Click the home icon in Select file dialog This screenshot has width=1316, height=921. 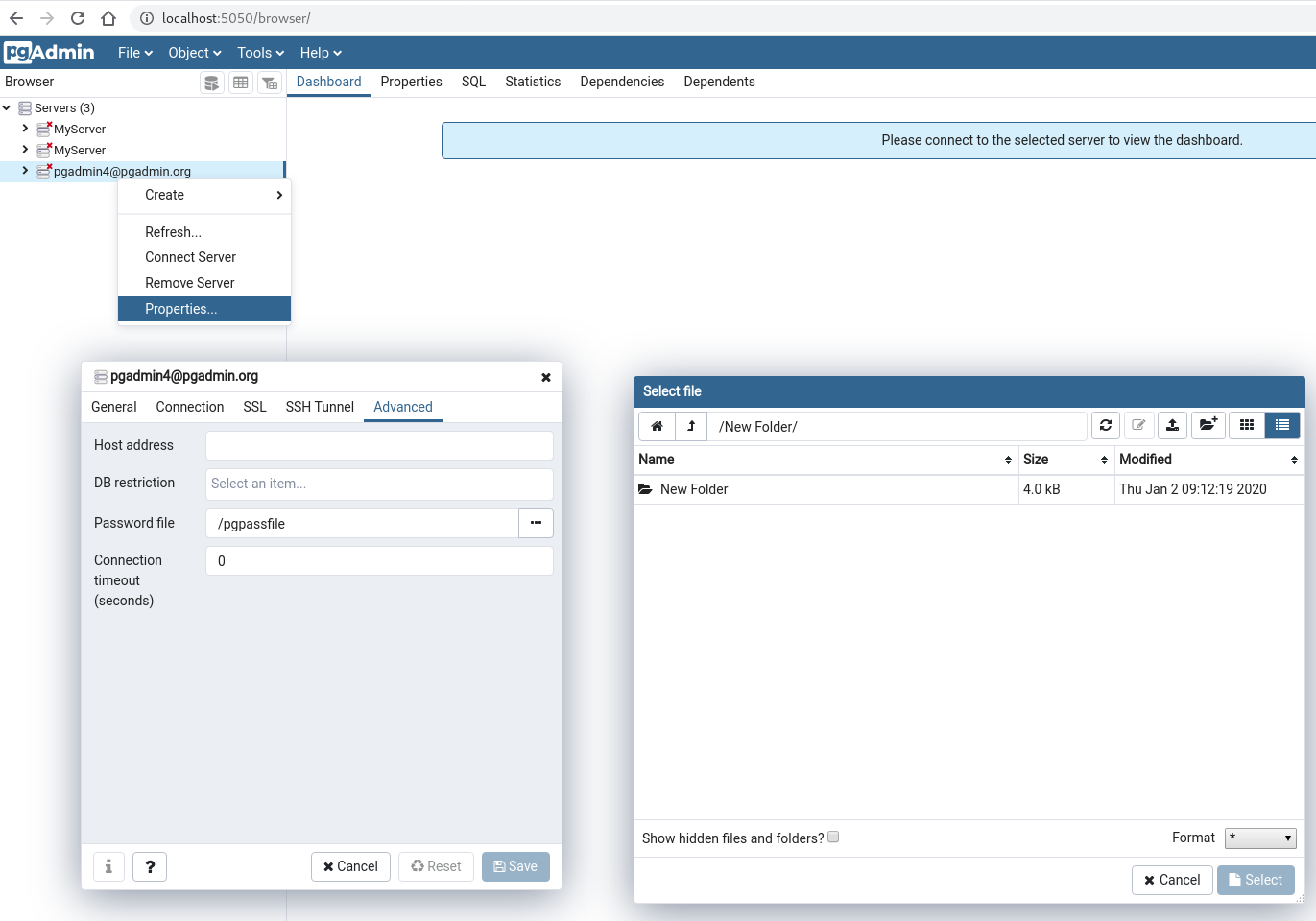coord(657,425)
